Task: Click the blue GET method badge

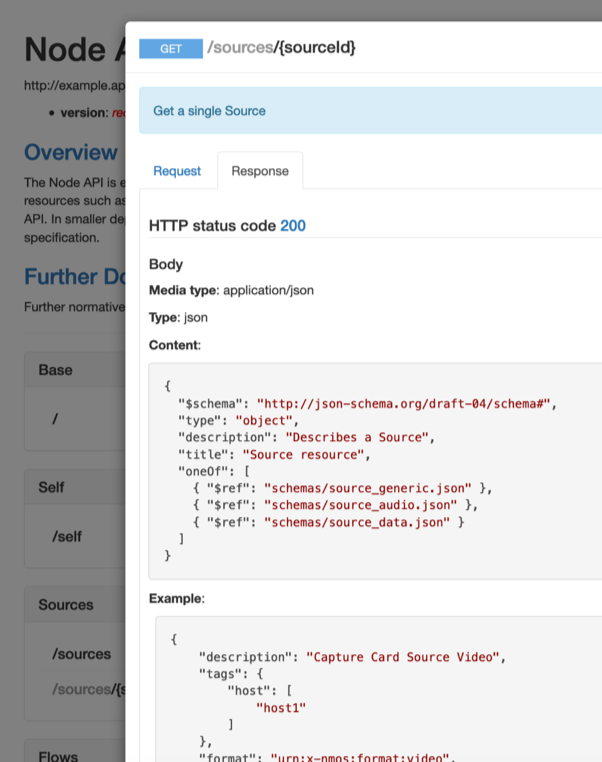Action: [x=171, y=48]
